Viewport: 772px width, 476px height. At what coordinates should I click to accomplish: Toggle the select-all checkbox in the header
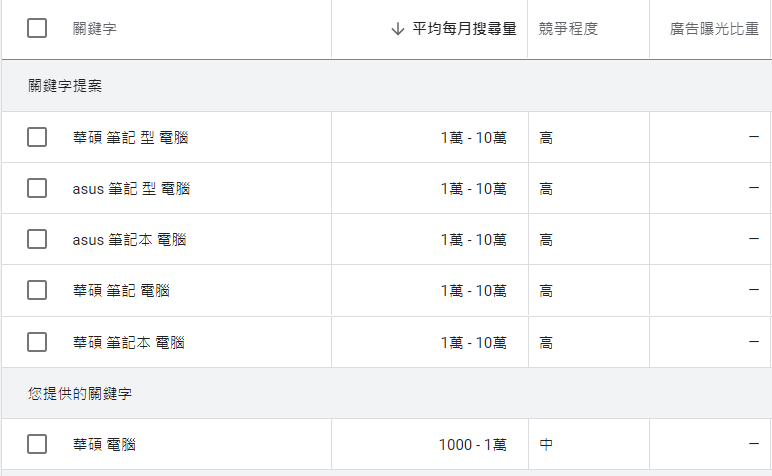(37, 28)
